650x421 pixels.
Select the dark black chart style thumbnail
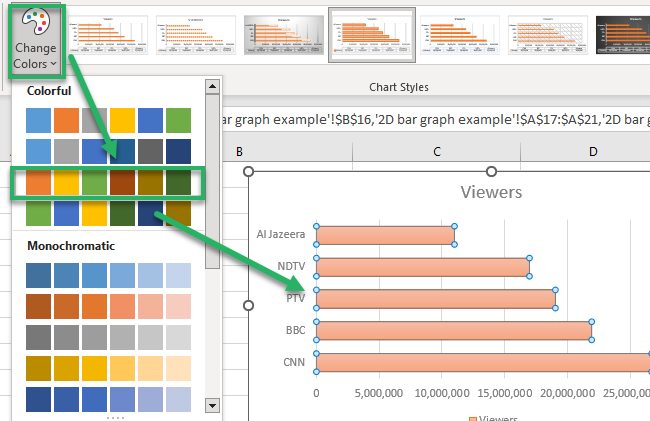[622, 35]
